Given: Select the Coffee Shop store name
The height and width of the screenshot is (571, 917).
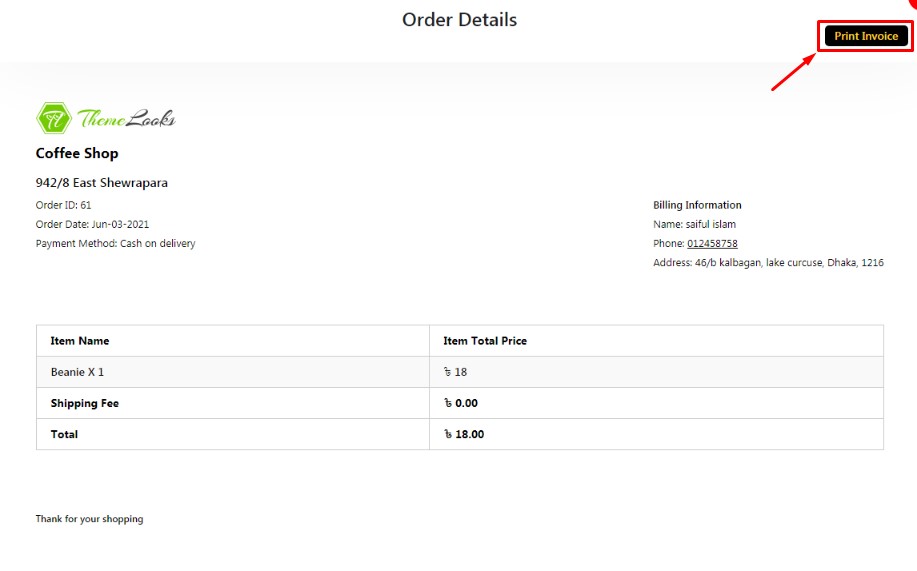Looking at the screenshot, I should (x=77, y=153).
